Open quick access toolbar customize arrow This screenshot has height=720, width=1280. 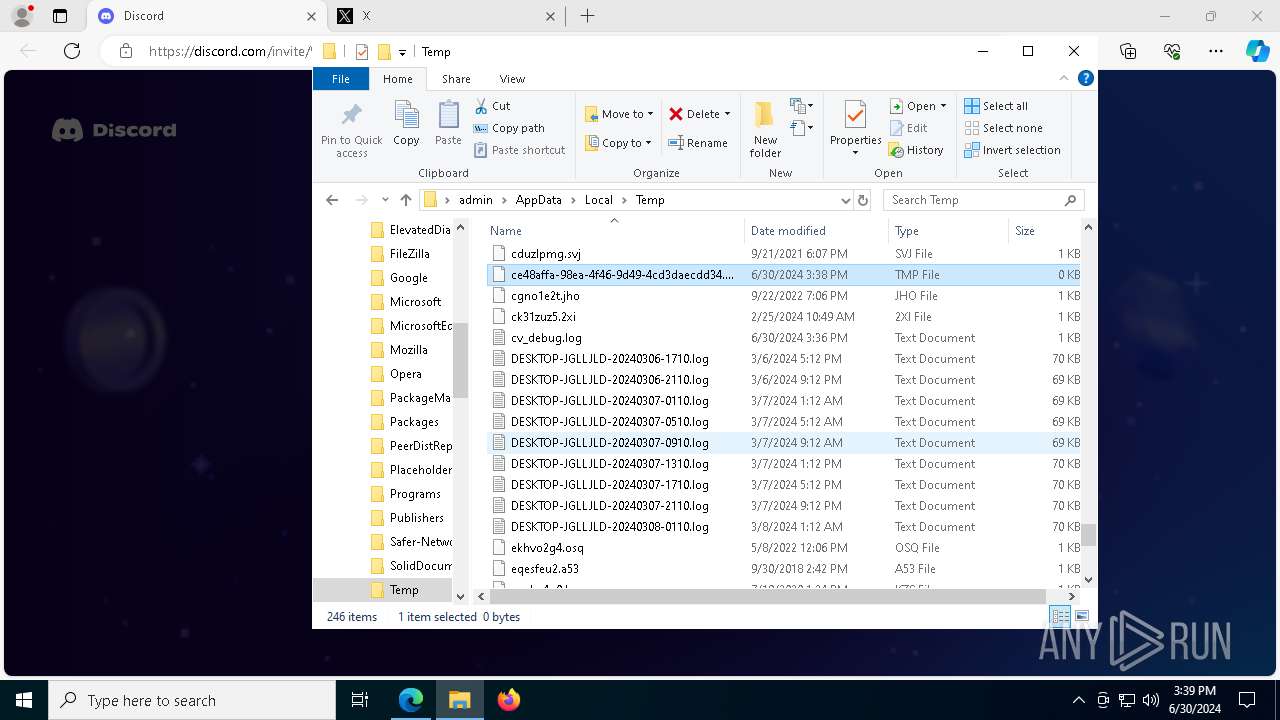[402, 52]
